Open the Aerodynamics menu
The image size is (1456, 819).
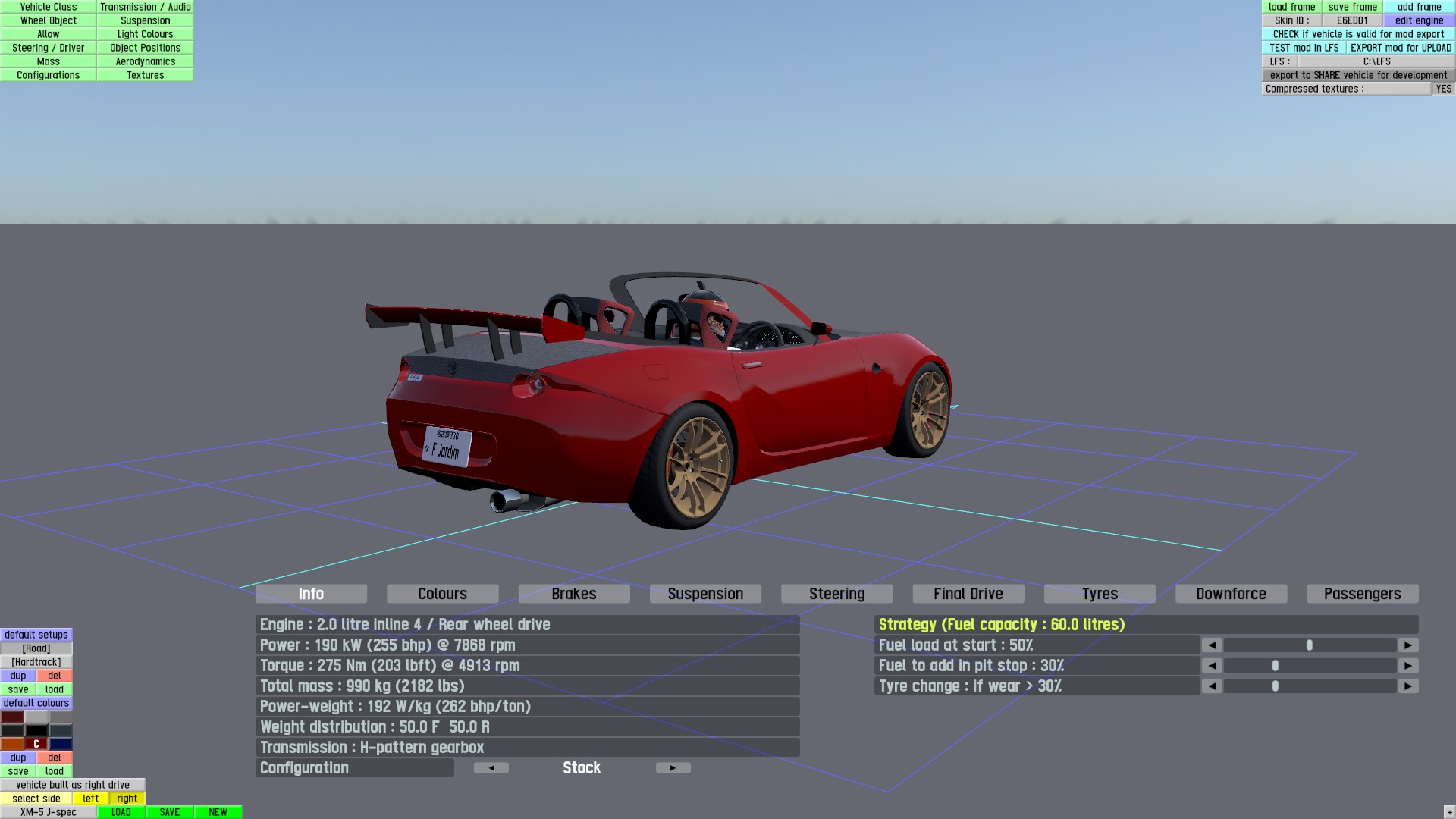pos(145,61)
